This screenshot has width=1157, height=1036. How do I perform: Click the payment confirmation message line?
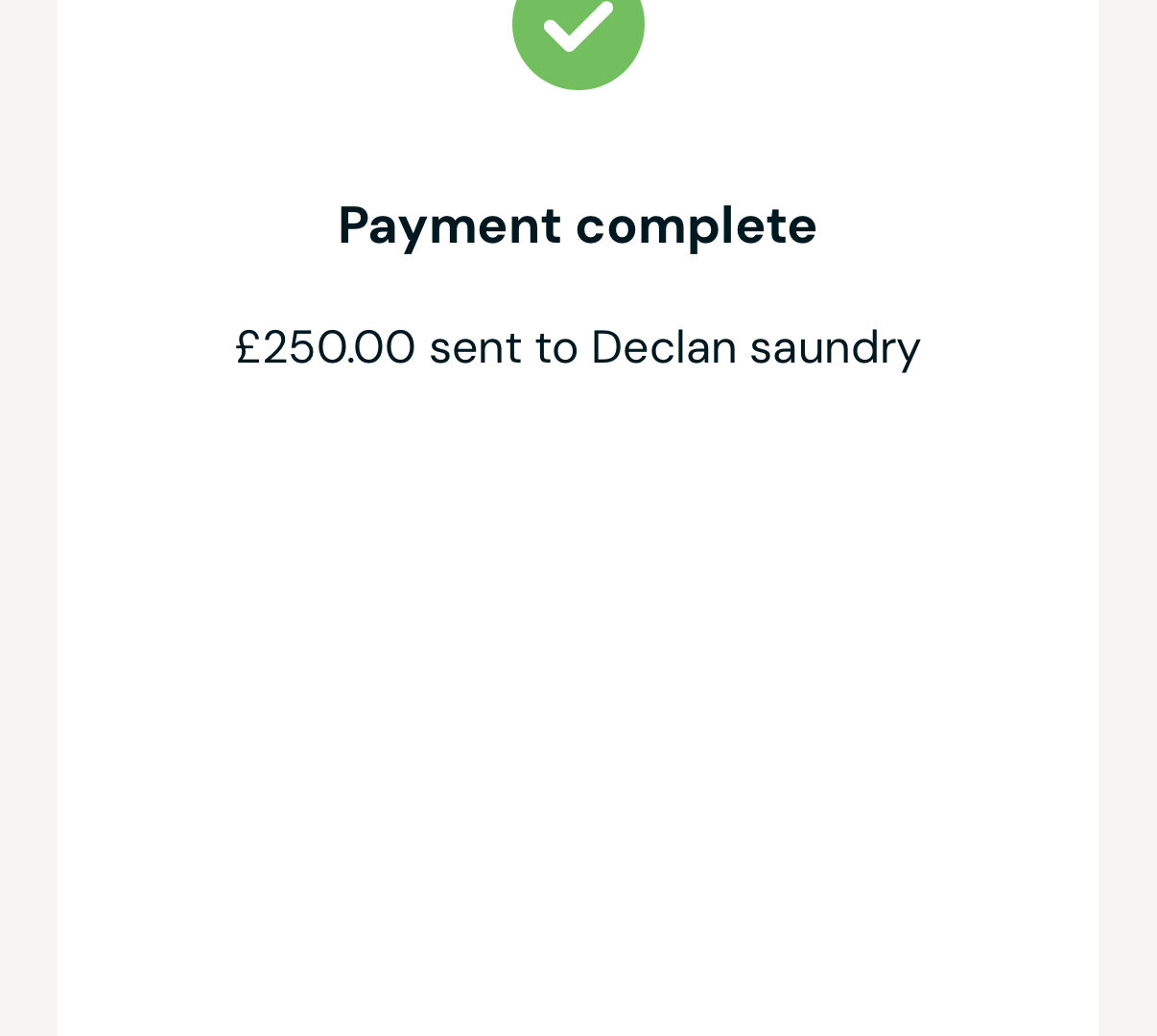coord(578,348)
